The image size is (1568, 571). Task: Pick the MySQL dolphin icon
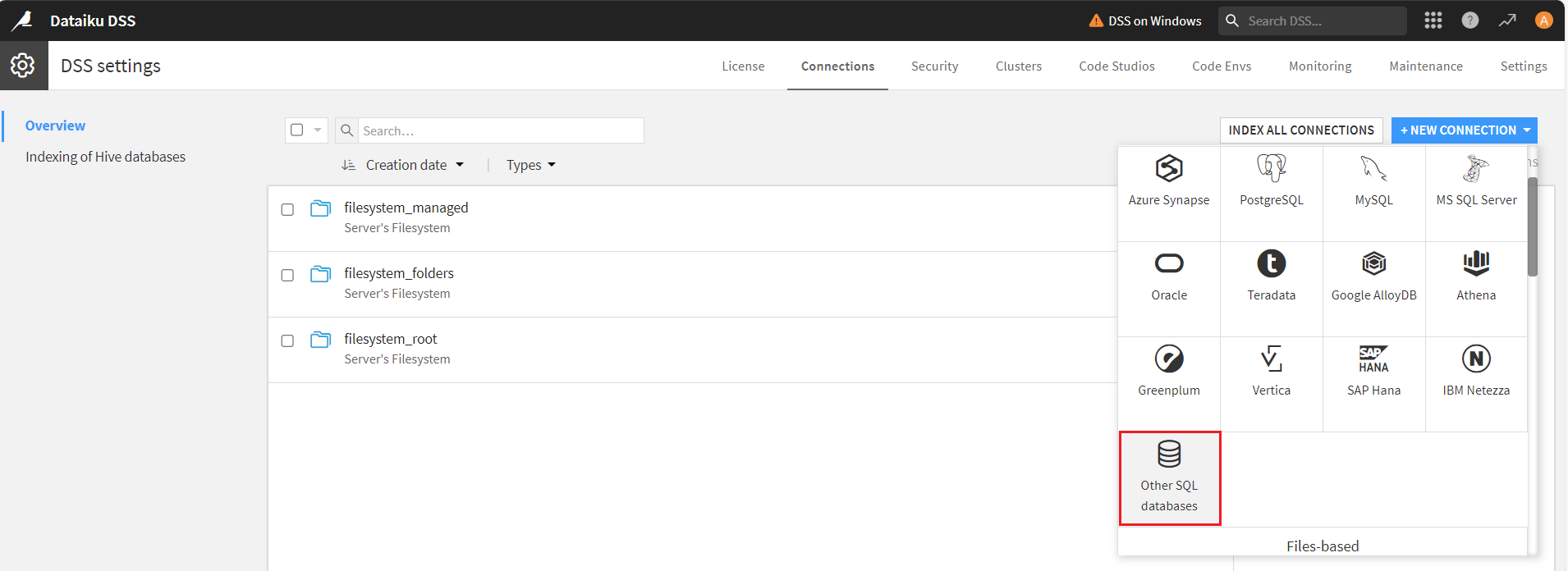[1373, 169]
